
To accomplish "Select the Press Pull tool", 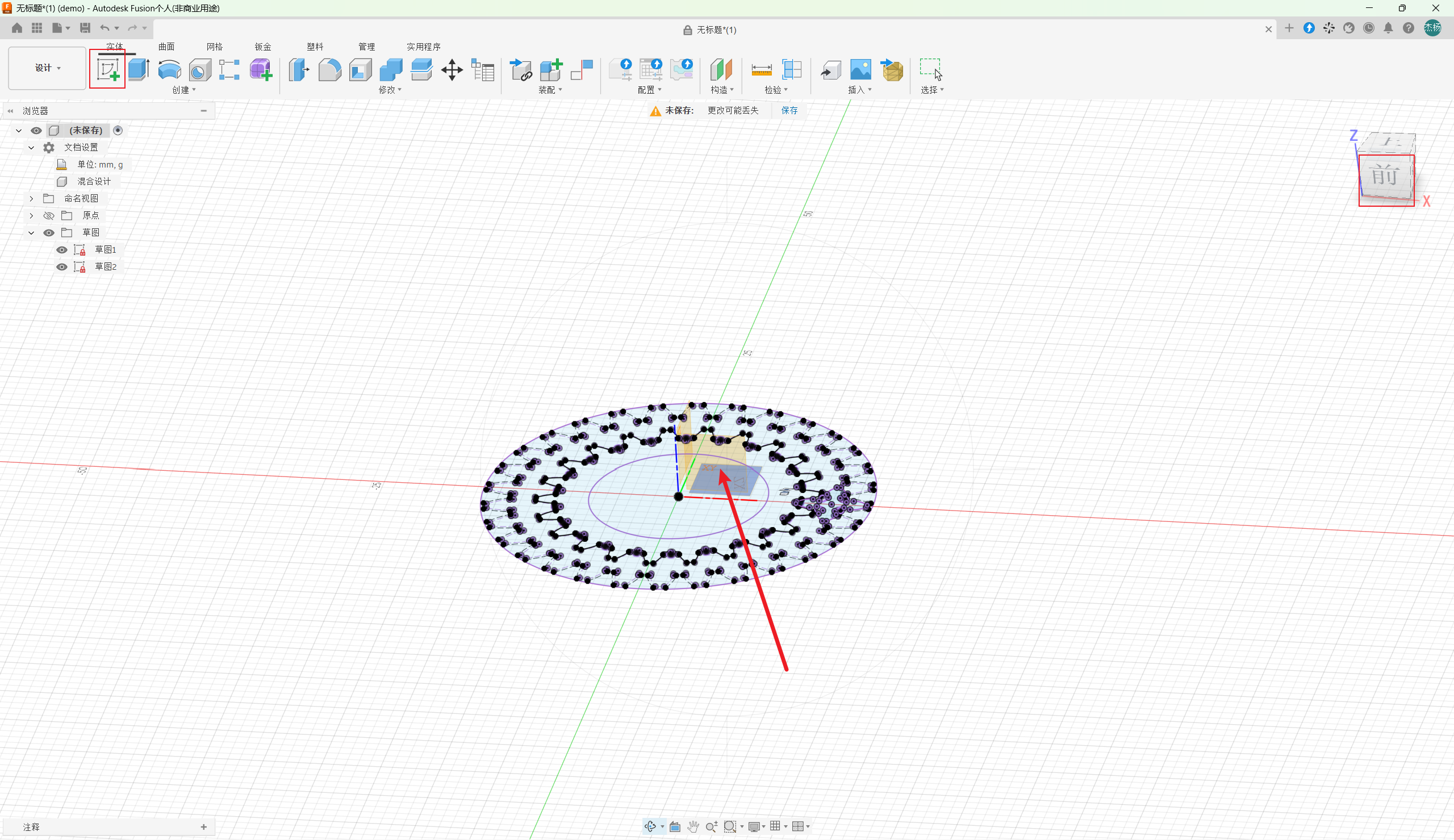I will click(x=299, y=70).
